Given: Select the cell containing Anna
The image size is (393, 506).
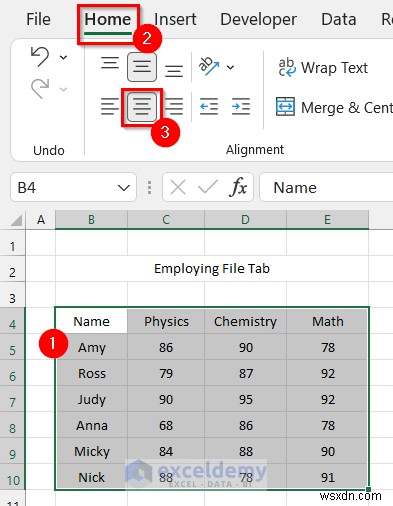Looking at the screenshot, I should 91,425.
